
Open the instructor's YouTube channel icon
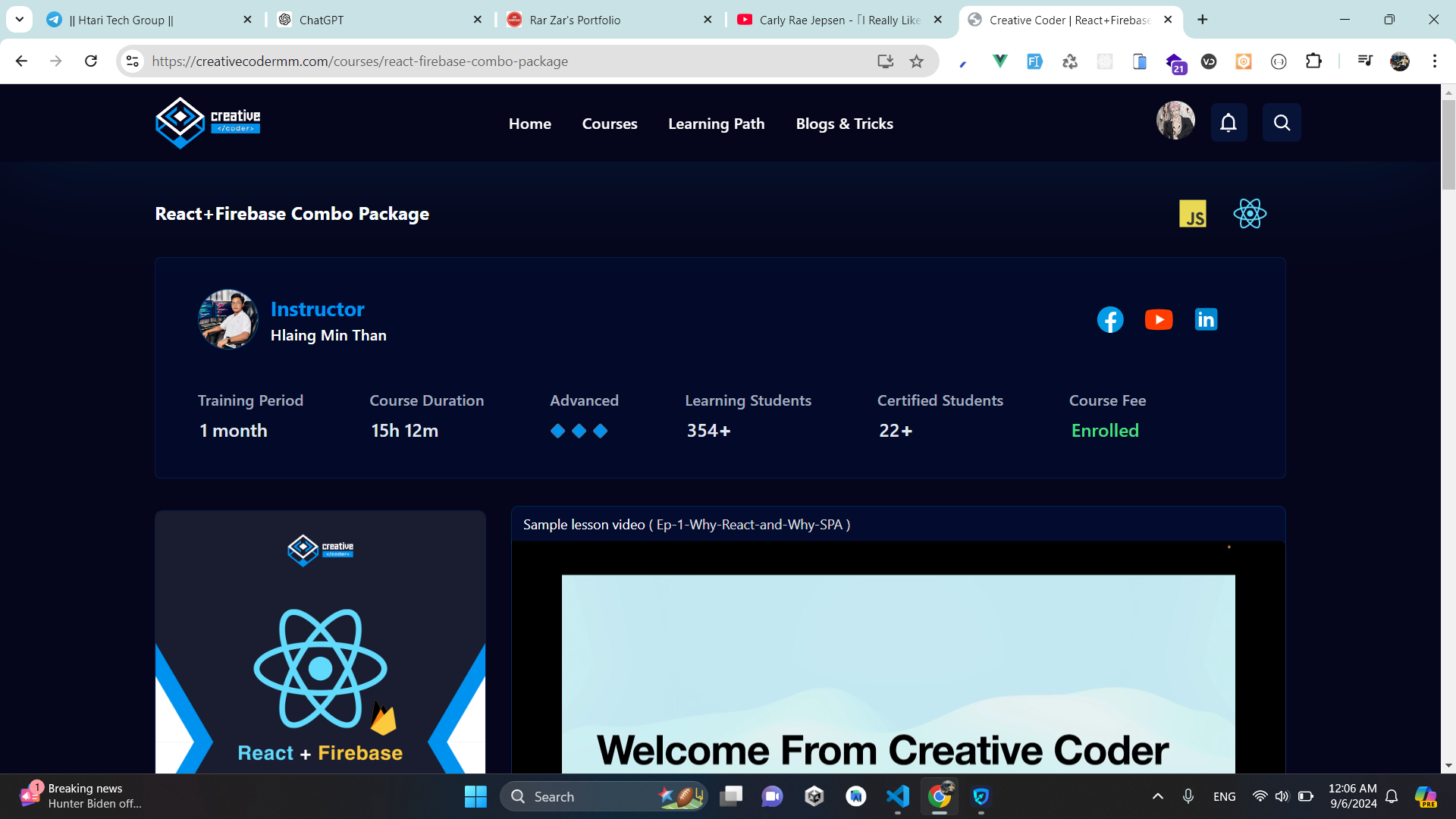[1159, 319]
